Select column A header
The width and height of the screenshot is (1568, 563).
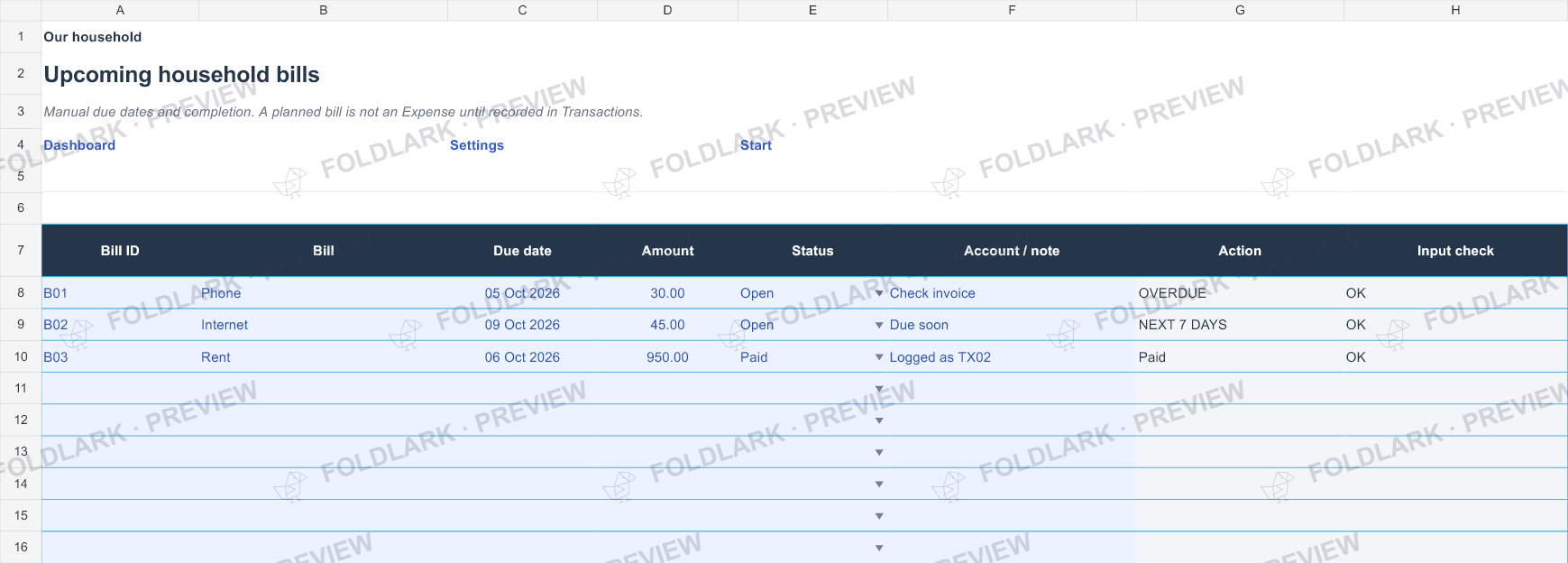120,10
